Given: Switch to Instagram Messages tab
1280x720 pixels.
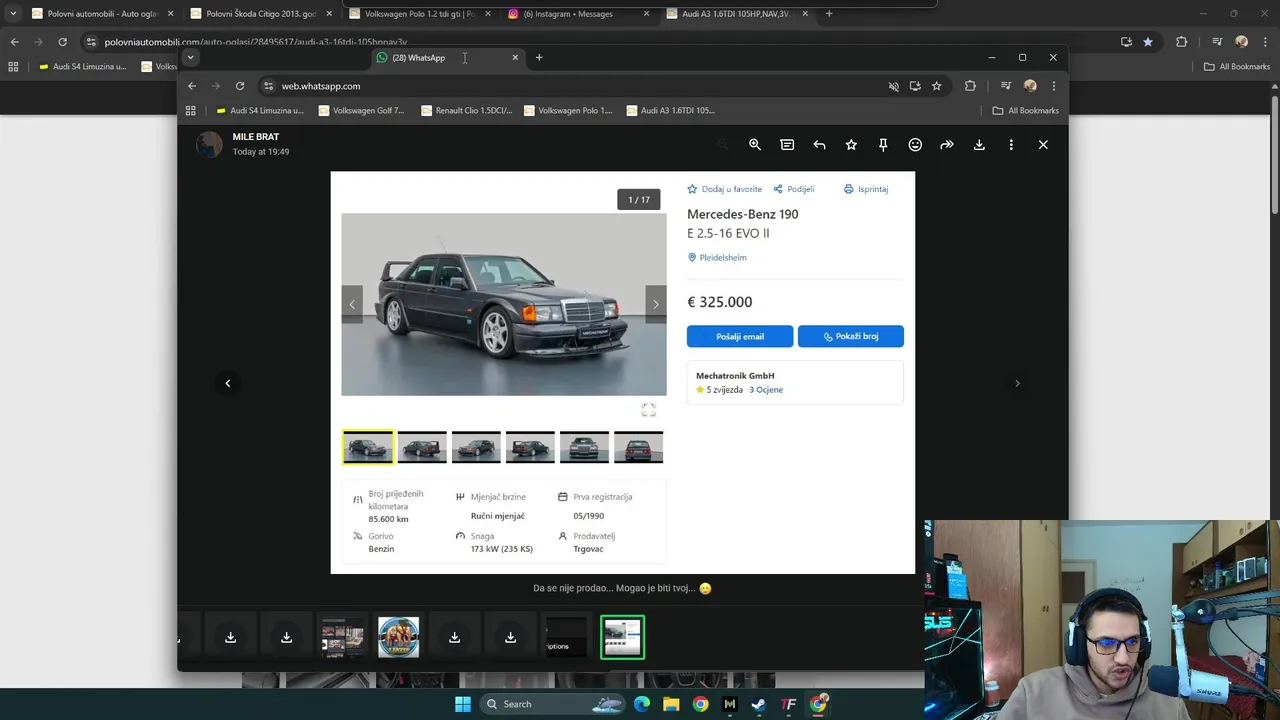Looking at the screenshot, I should 578,14.
